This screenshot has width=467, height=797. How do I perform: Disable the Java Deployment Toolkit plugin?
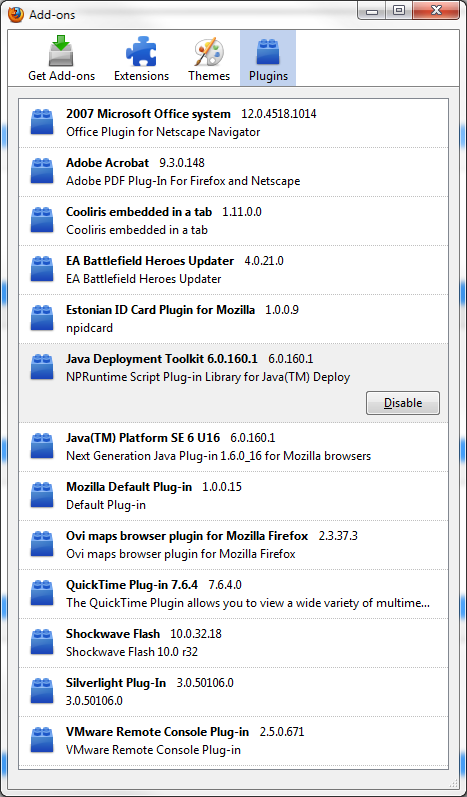click(402, 403)
